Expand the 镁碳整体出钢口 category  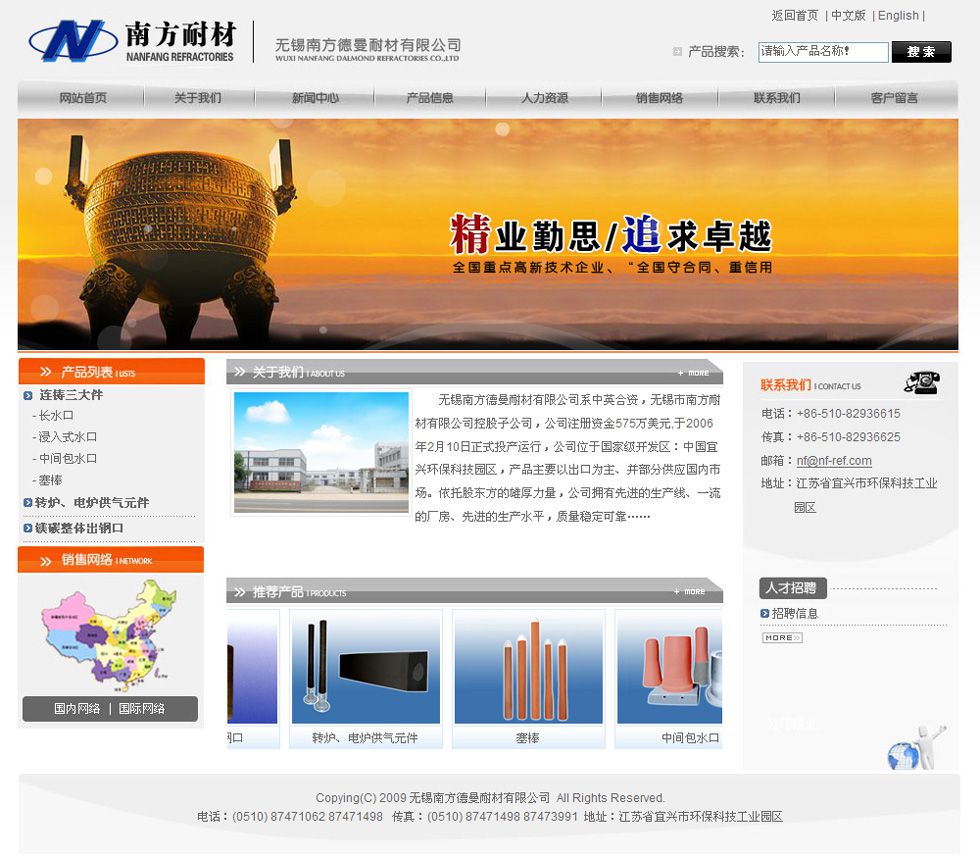79,528
